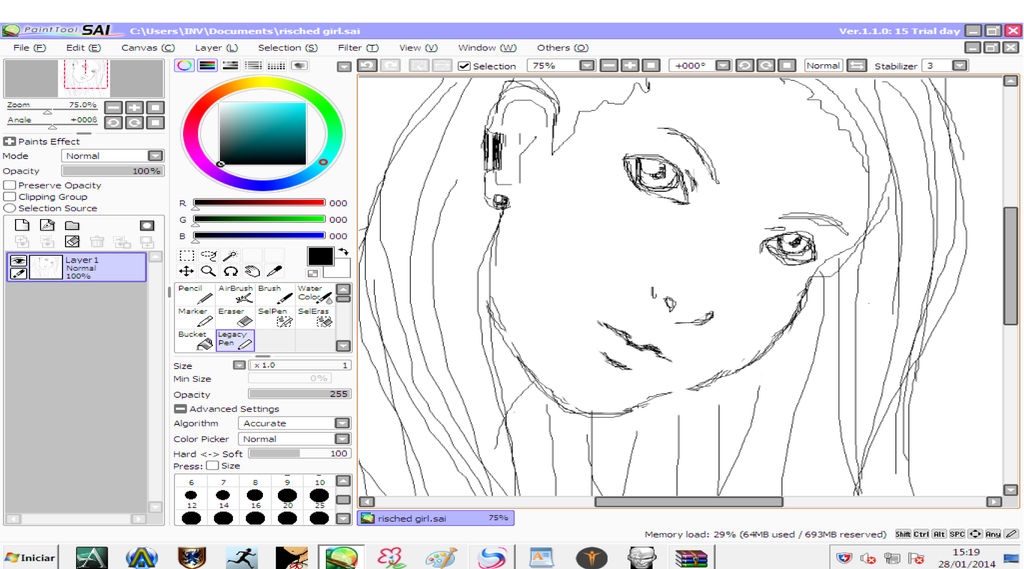Enable the Preserve Opacity checkbox

click(x=10, y=185)
